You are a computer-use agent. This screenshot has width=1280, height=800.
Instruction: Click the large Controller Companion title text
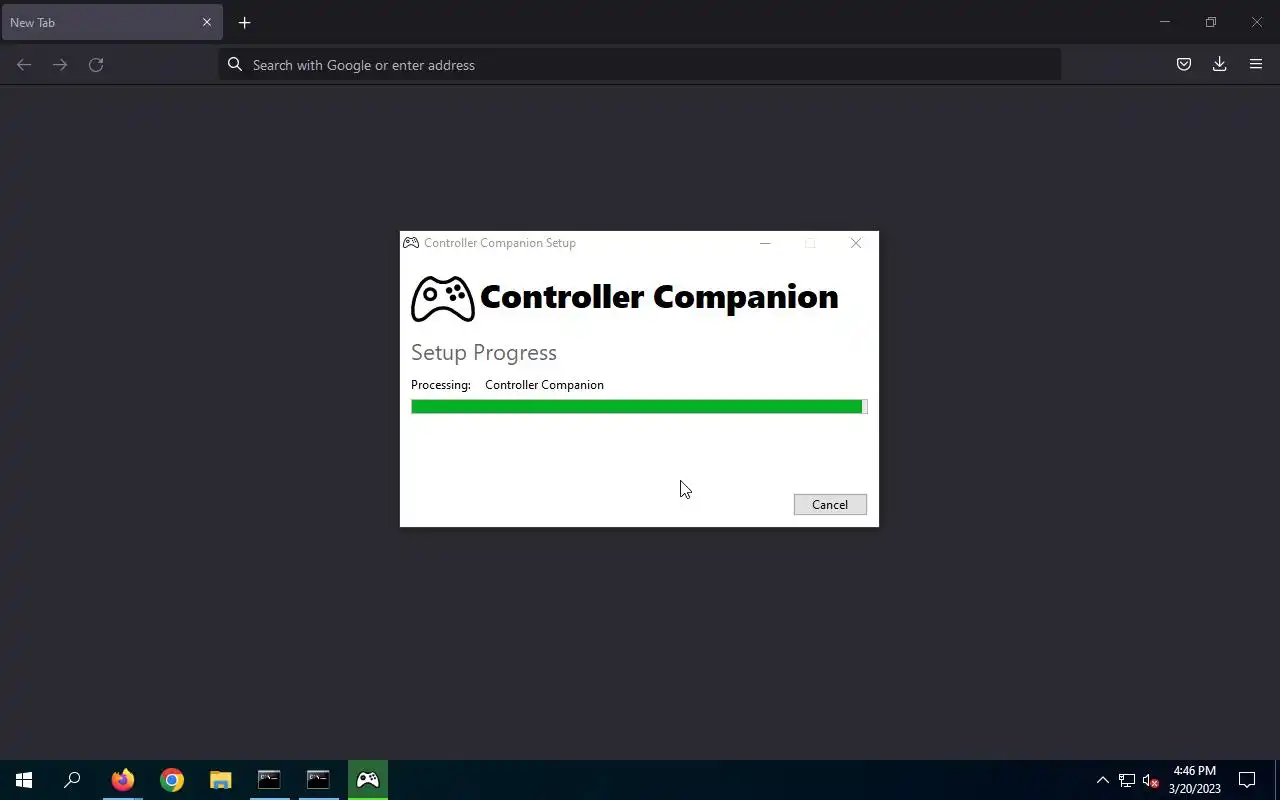coord(659,297)
